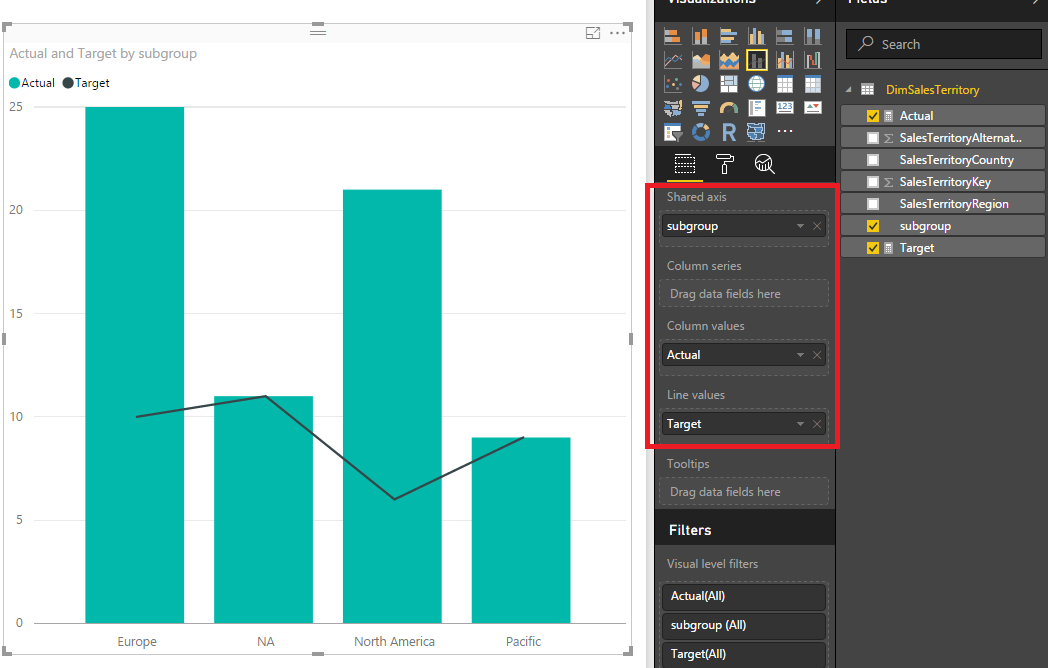This screenshot has width=1048, height=668.
Task: Open the subgroup (All) visual level filter
Action: (743, 625)
